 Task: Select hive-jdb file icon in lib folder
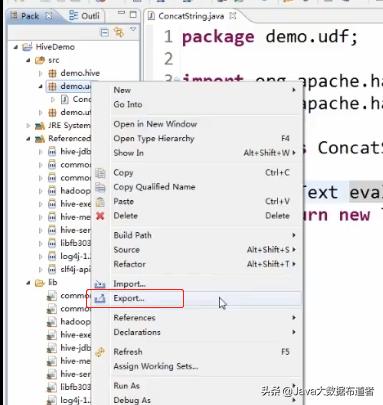point(52,348)
